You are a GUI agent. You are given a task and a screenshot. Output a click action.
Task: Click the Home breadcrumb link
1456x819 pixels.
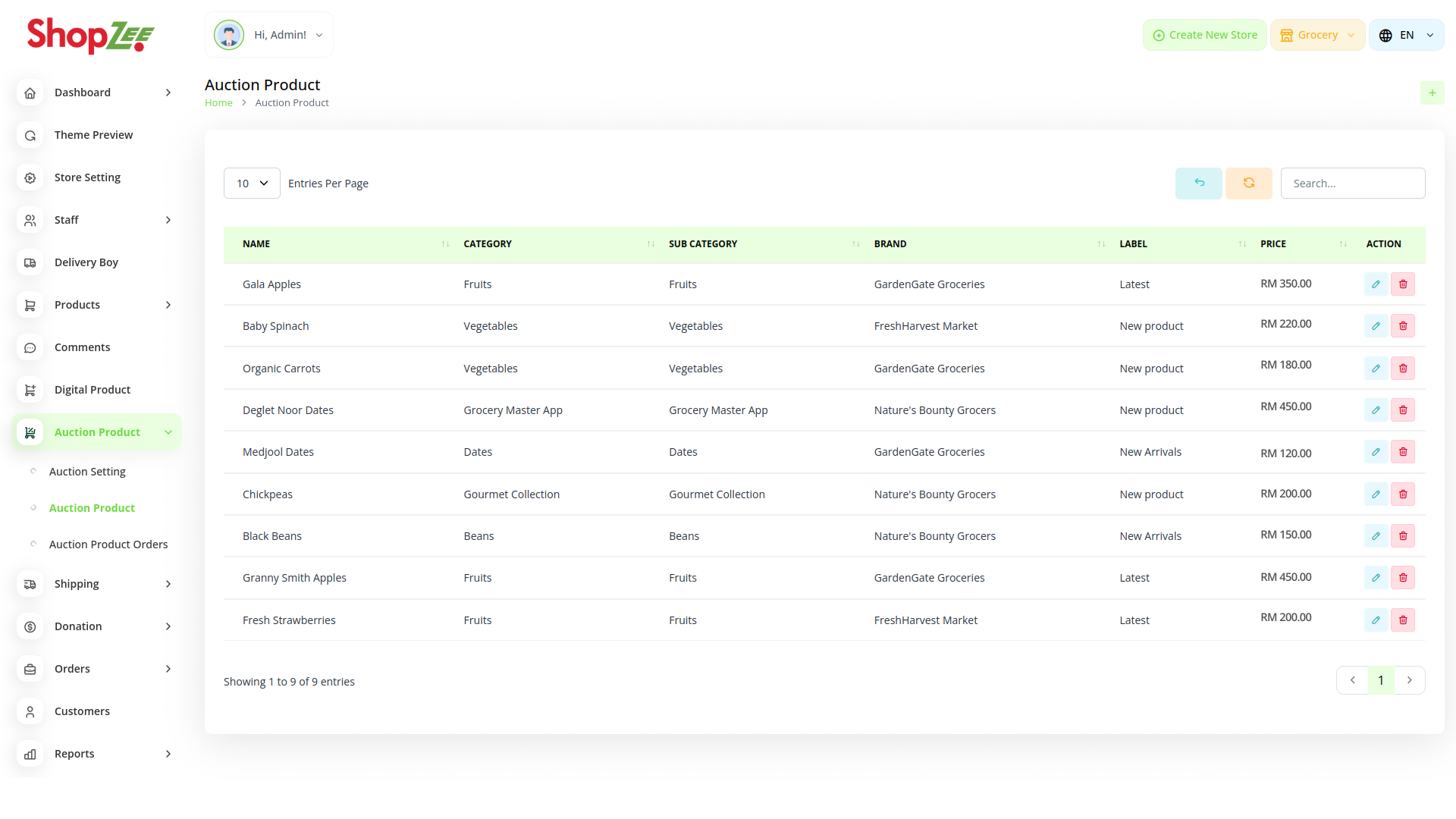tap(218, 103)
